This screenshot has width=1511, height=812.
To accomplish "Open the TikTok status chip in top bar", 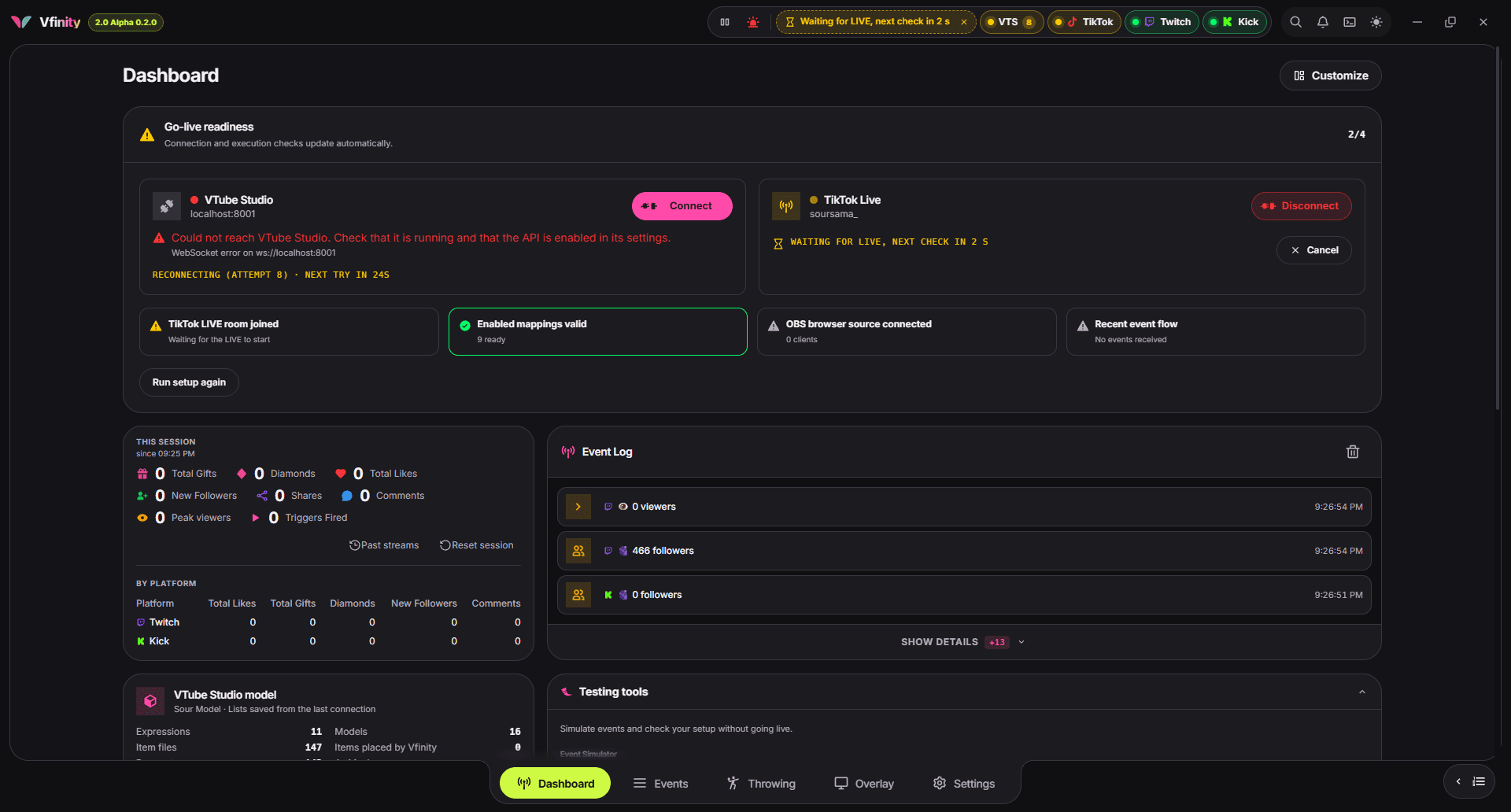I will (1084, 22).
